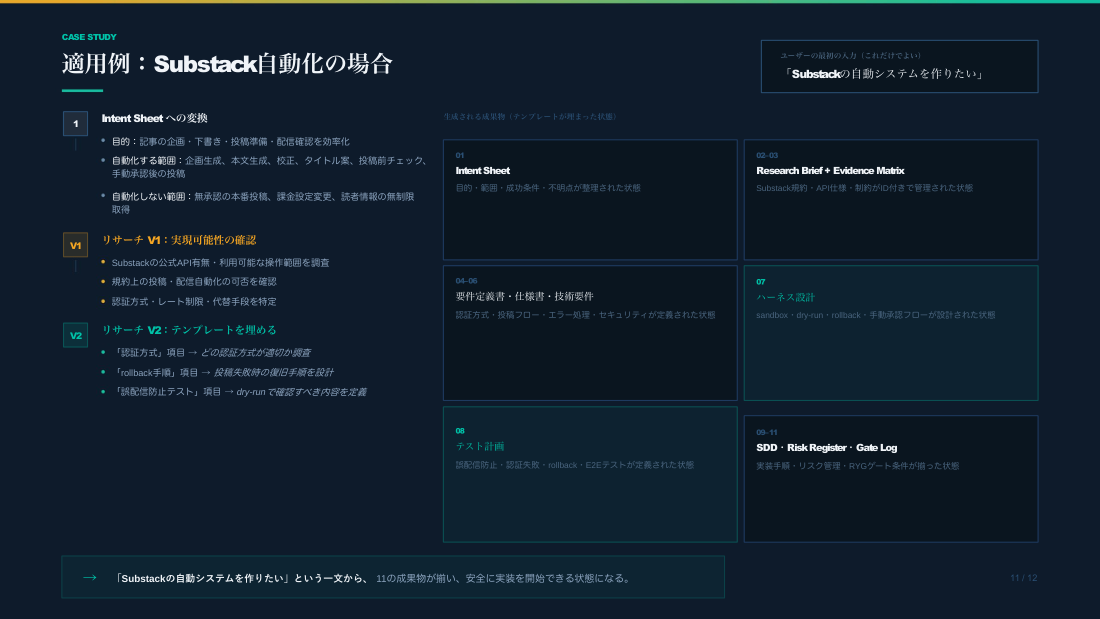Click the page number 11 / 12
This screenshot has width=1100, height=619.
point(1024,578)
